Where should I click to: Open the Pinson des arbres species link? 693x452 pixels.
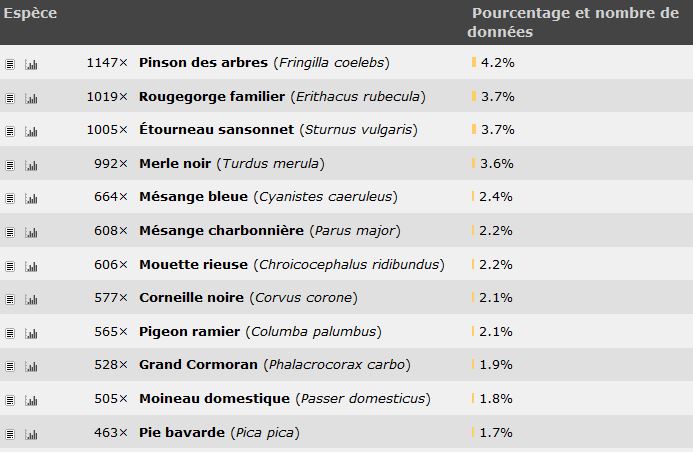click(x=203, y=62)
